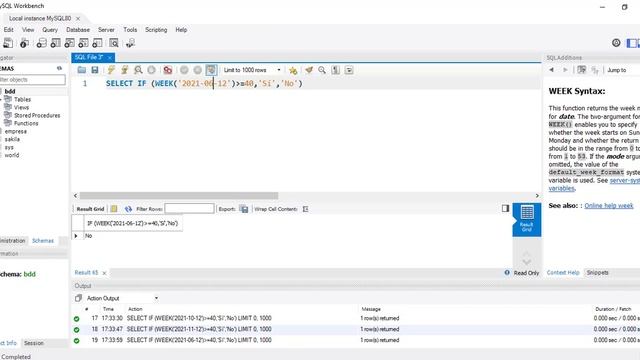Screen dimensions: 640x360
Task: Select the world schema
Action: [12, 155]
